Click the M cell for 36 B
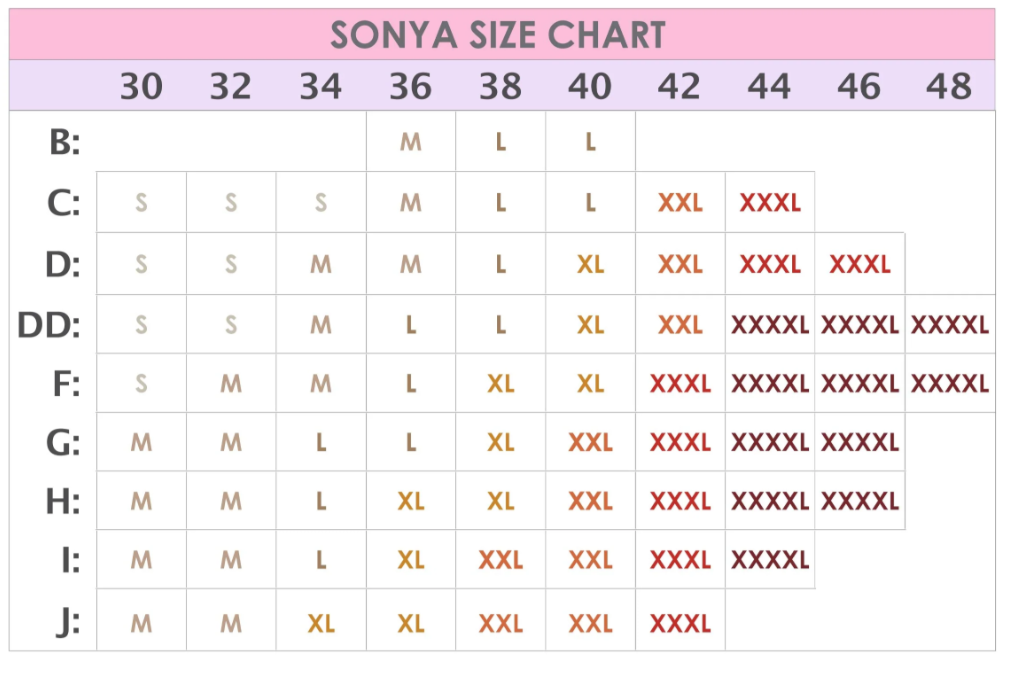This screenshot has height=686, width=1011. click(x=411, y=142)
